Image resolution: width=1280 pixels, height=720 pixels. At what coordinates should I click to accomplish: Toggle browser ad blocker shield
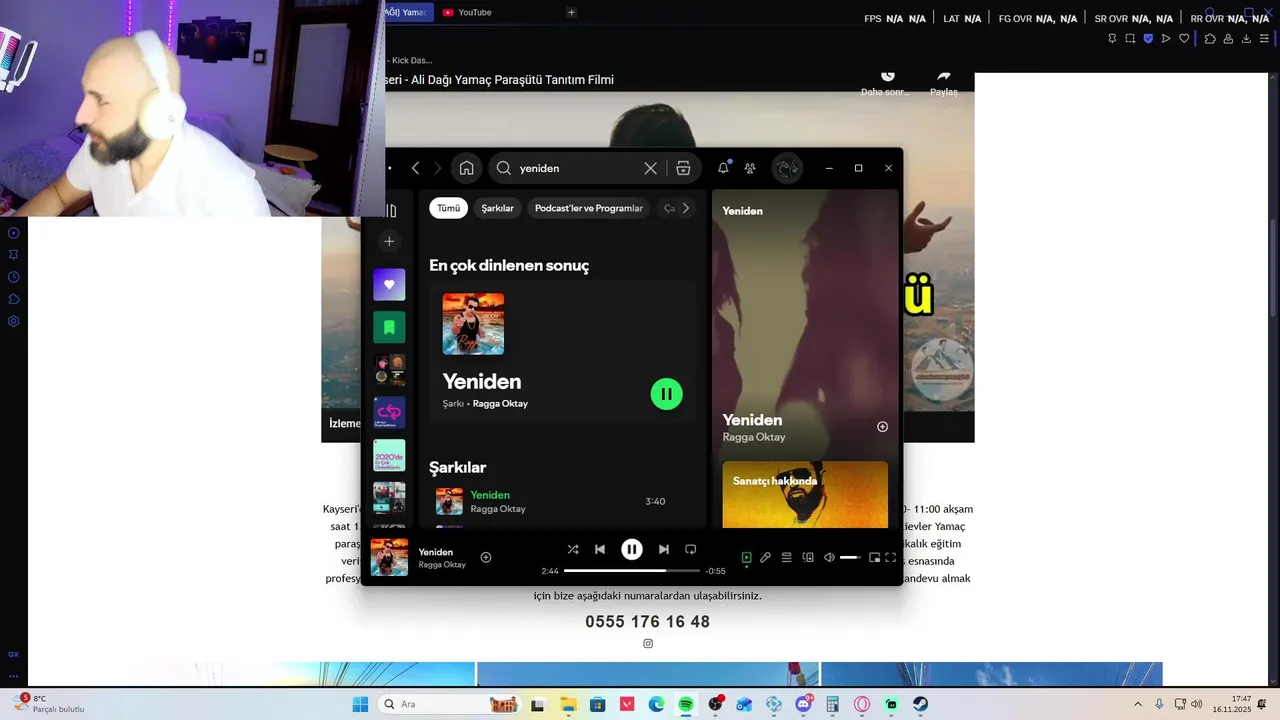(x=1148, y=38)
